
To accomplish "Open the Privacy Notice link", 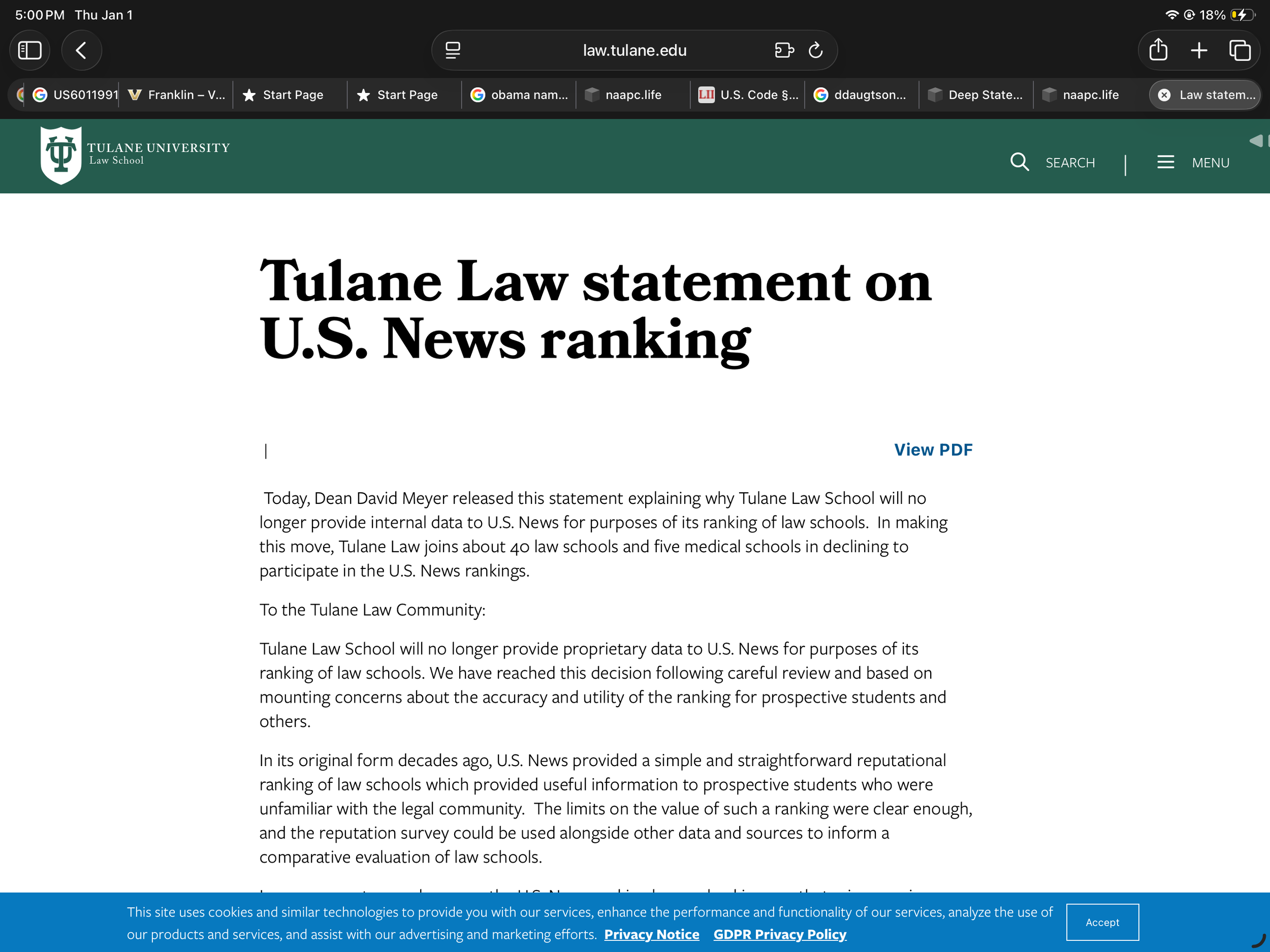I will point(652,934).
